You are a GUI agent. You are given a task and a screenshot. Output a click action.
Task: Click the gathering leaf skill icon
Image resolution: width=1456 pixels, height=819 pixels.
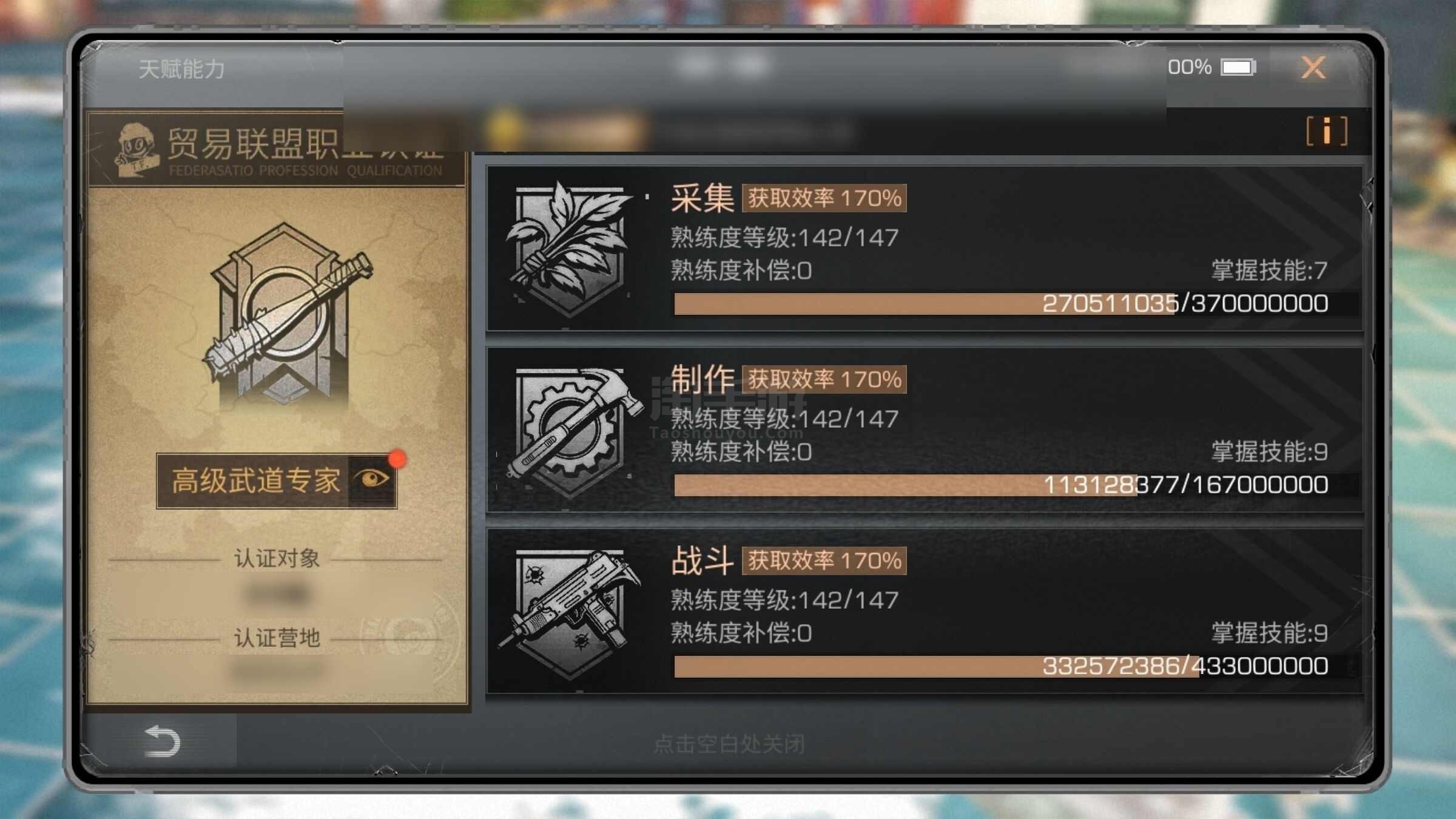click(x=569, y=249)
